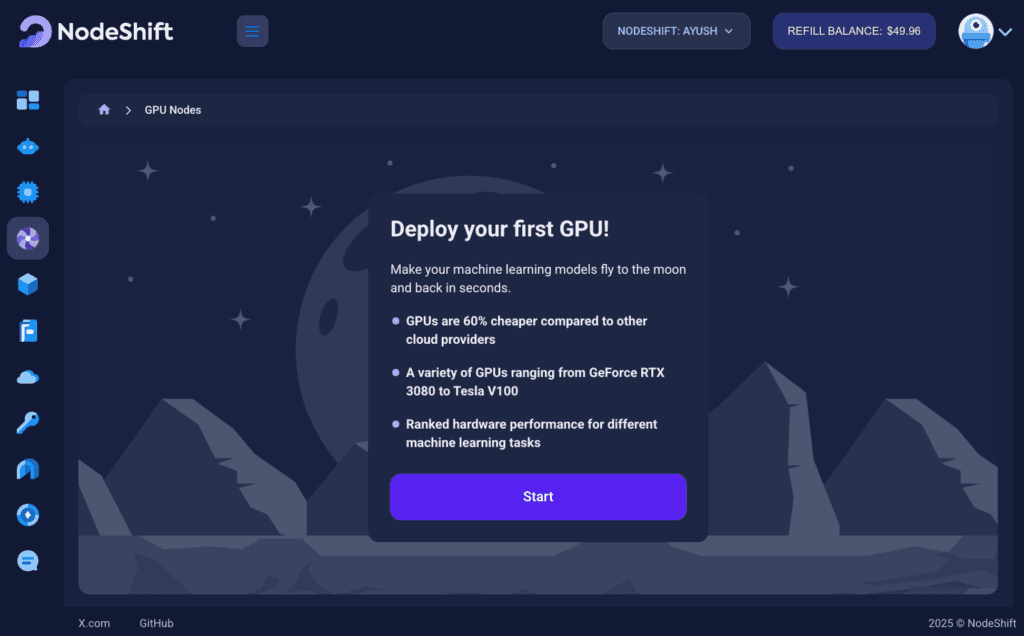Image resolution: width=1024 pixels, height=636 pixels.
Task: Open the chat bubble icon in sidebar
Action: (27, 561)
